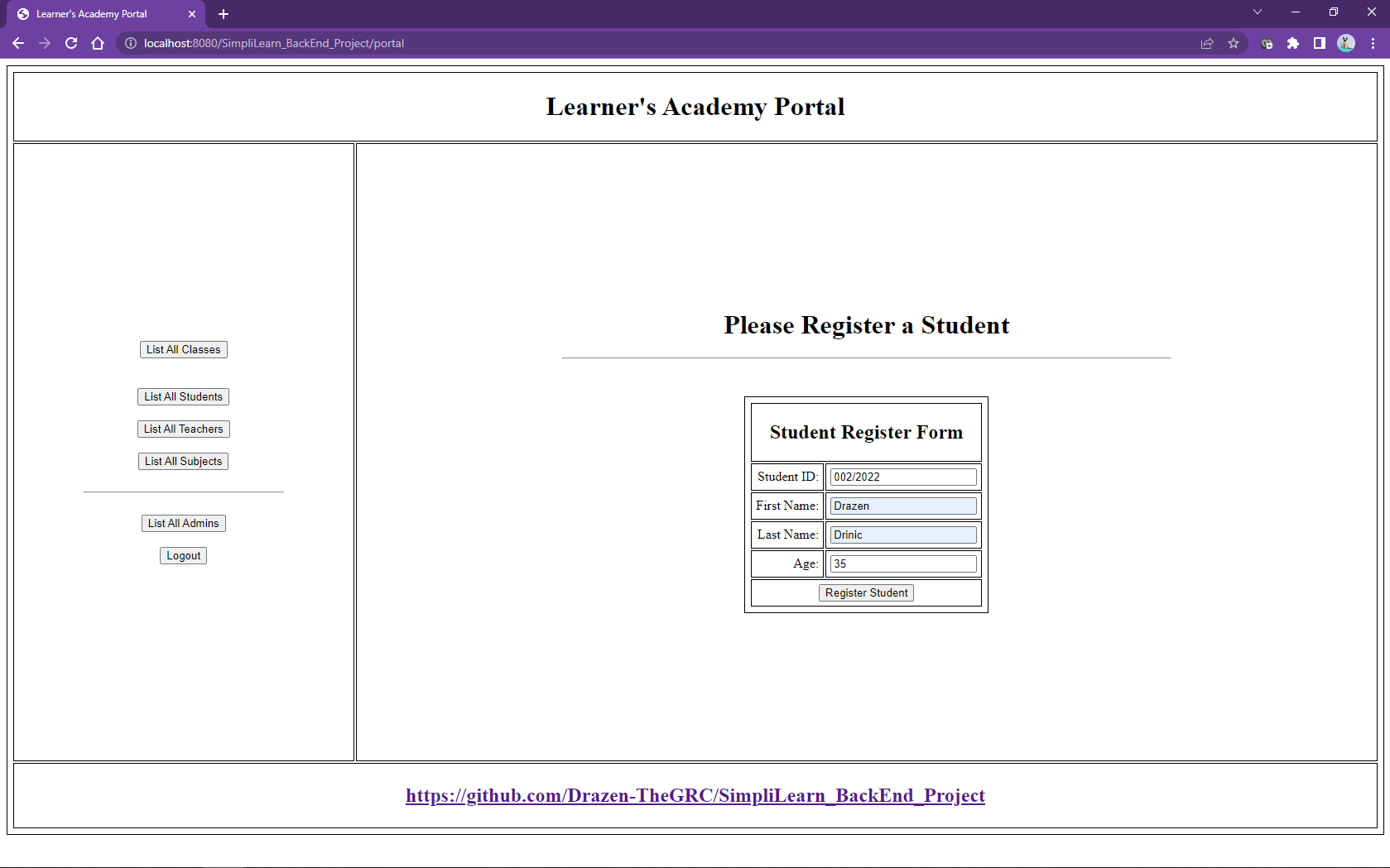Share this page via share icon
Screen dimensions: 1390x868
1207,43
